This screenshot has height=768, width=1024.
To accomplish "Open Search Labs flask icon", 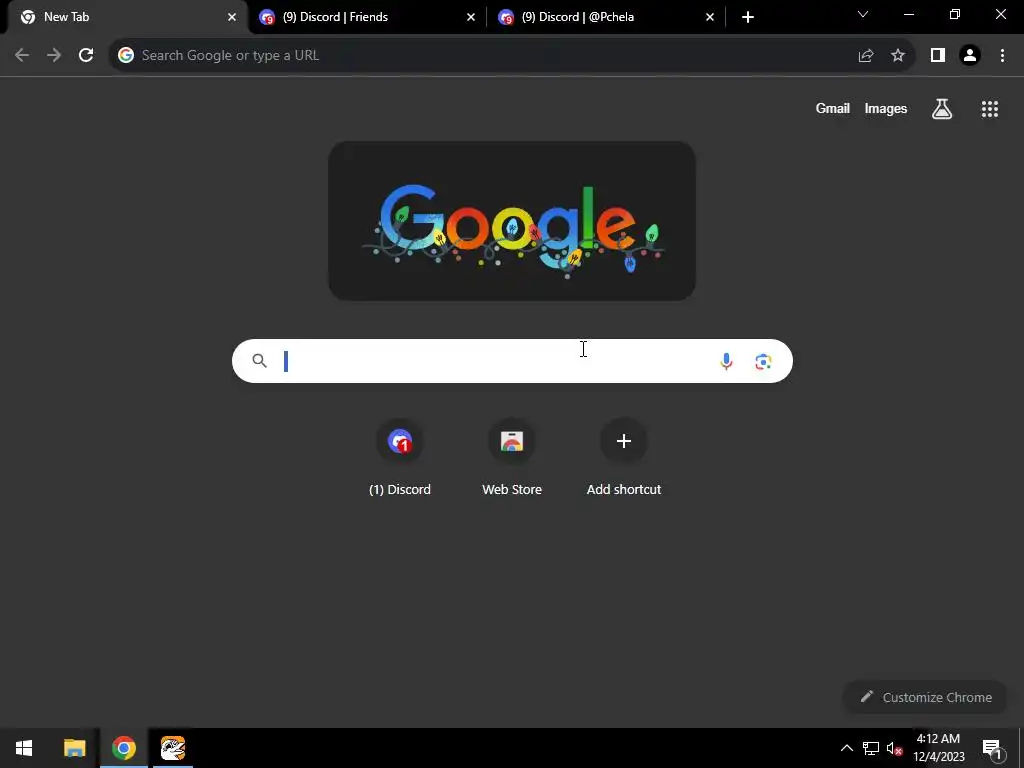I will tap(942, 109).
